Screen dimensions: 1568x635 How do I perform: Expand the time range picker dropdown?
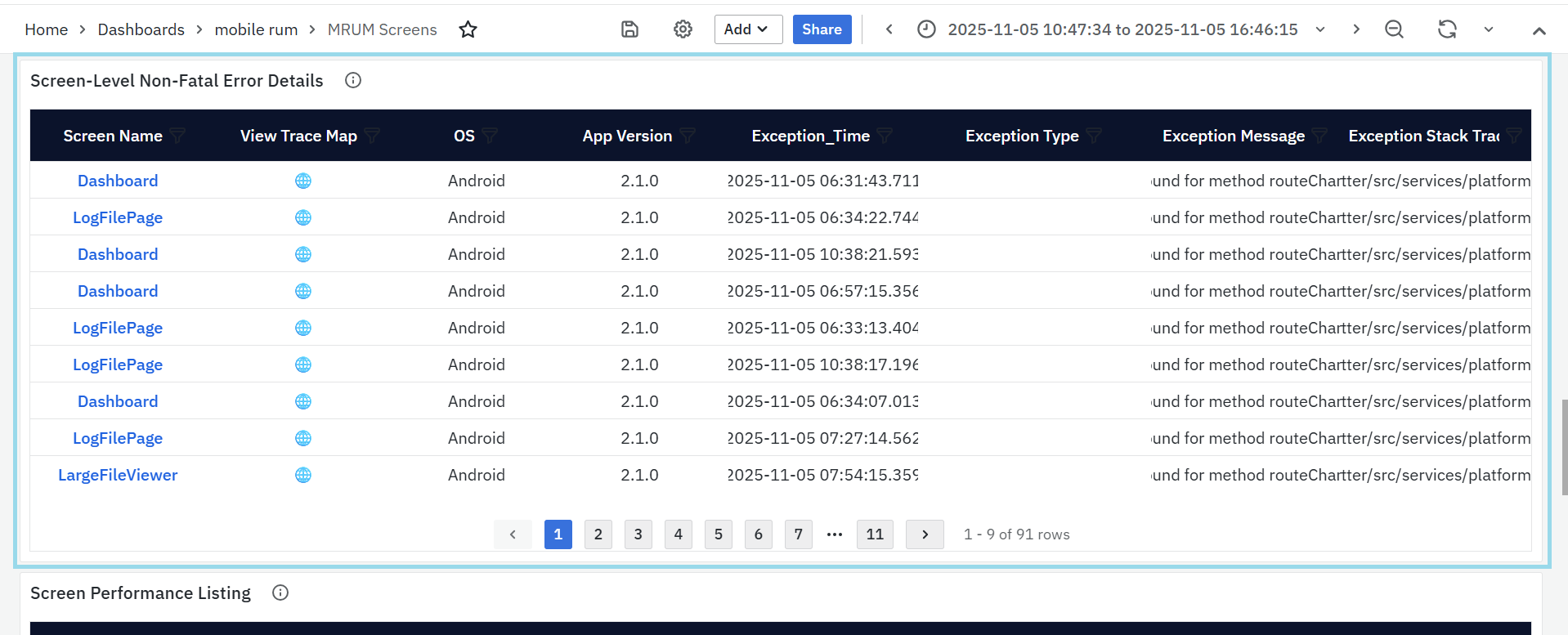[1320, 29]
